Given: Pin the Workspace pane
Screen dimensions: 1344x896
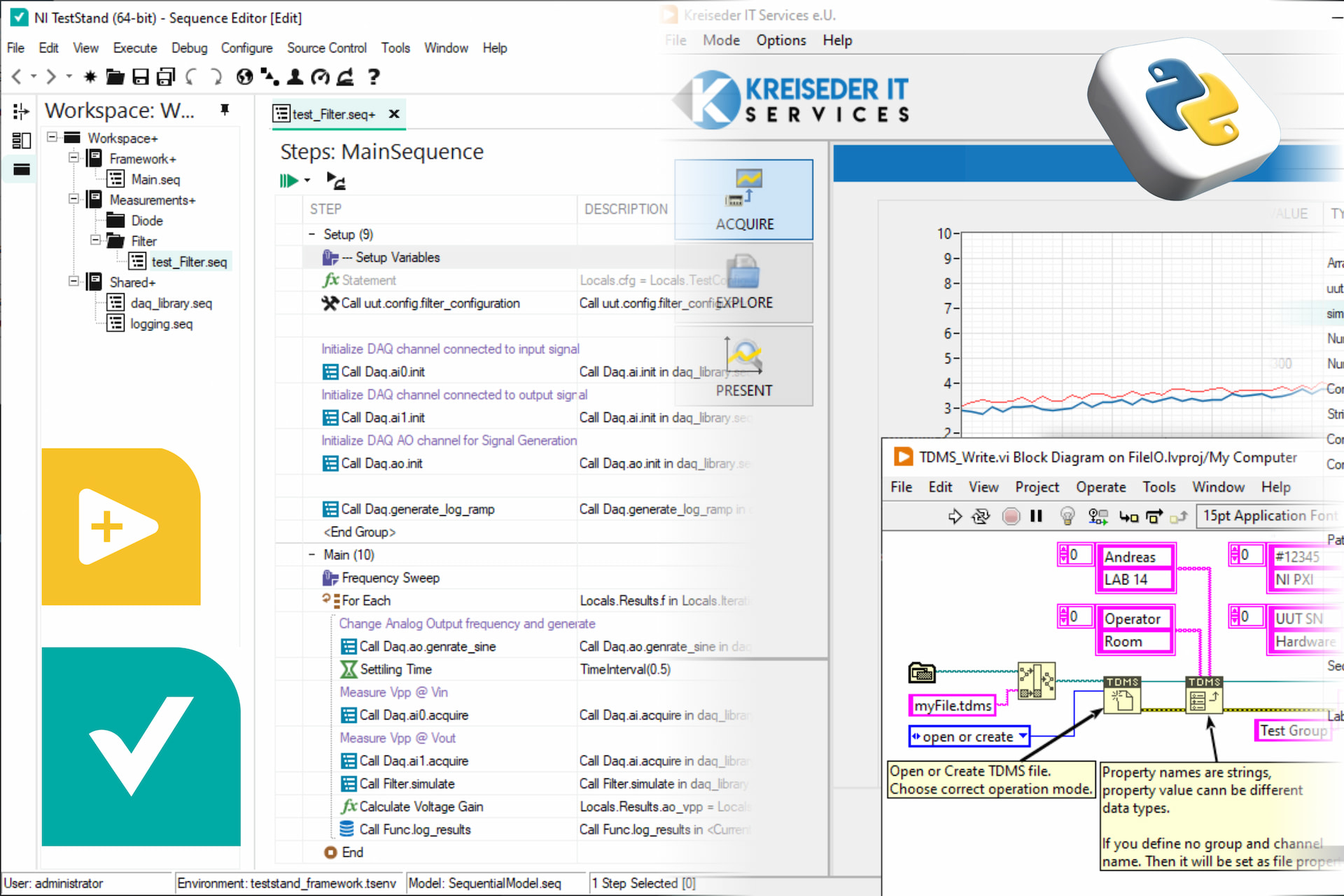Looking at the screenshot, I should [225, 110].
